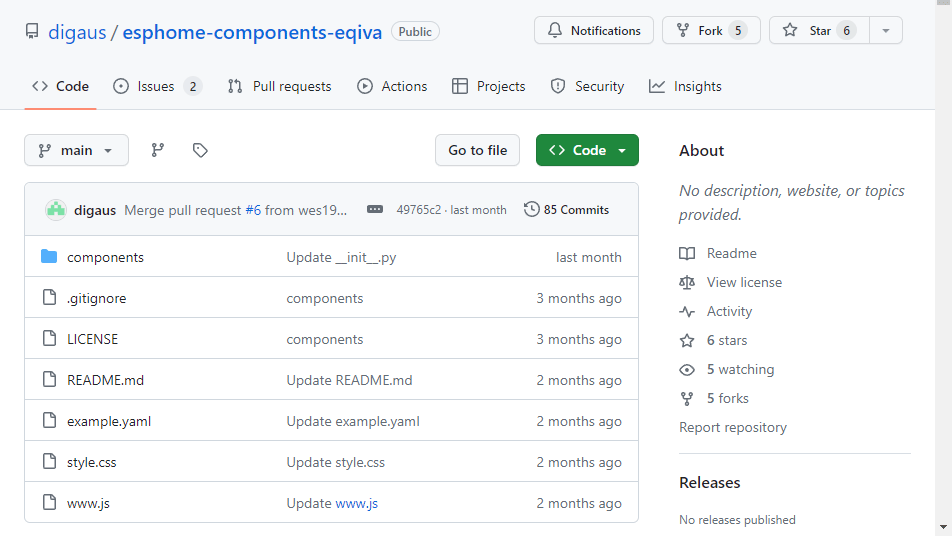Open the www.js file in file list
The width and height of the screenshot is (952, 536).
click(x=88, y=503)
